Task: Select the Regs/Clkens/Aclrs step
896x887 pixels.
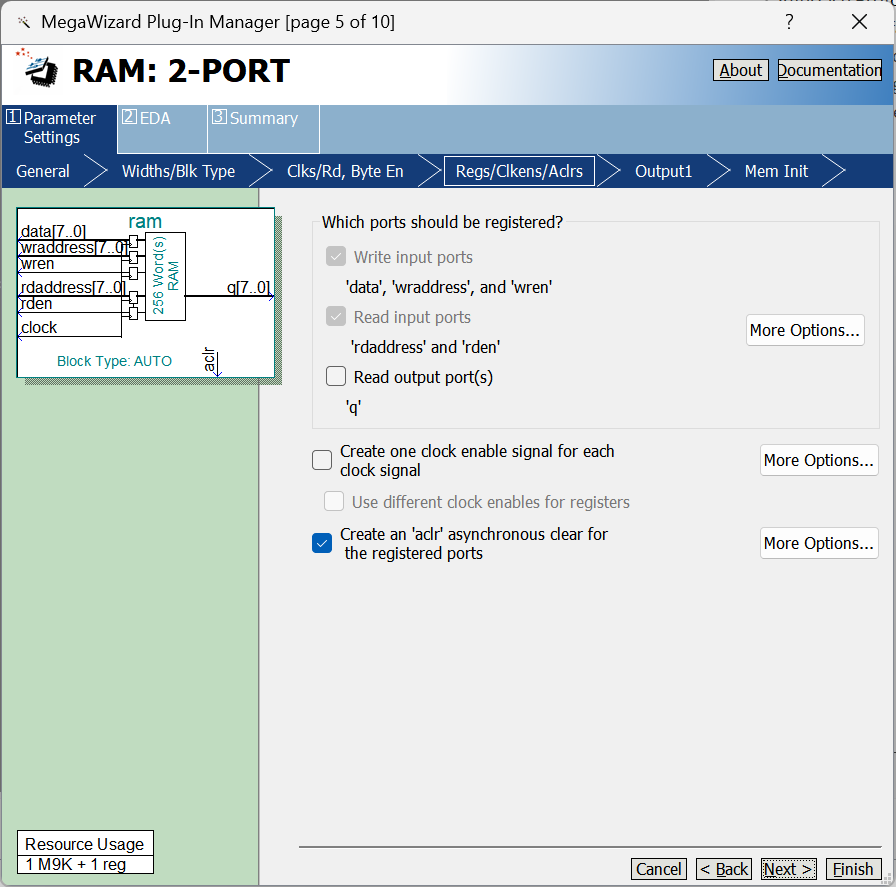Action: click(519, 171)
